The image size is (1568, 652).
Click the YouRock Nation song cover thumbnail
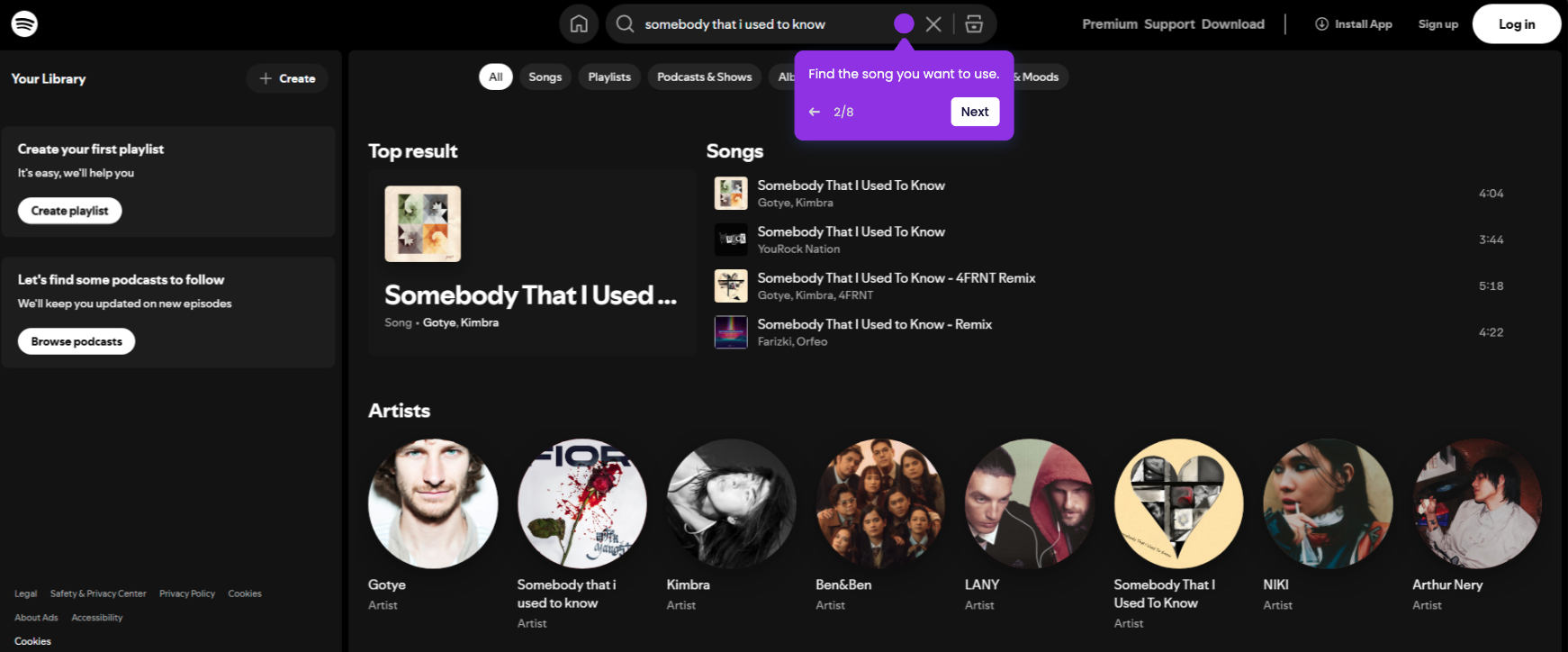[731, 240]
